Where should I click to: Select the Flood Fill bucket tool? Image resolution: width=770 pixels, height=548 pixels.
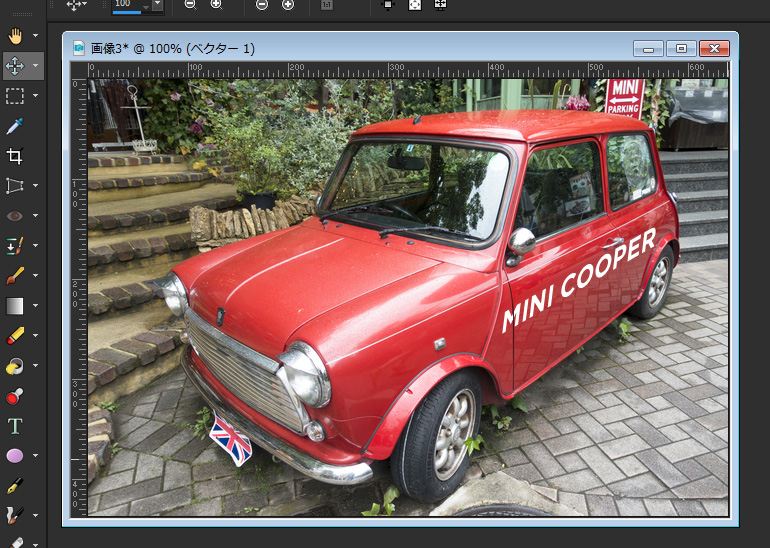tap(15, 366)
